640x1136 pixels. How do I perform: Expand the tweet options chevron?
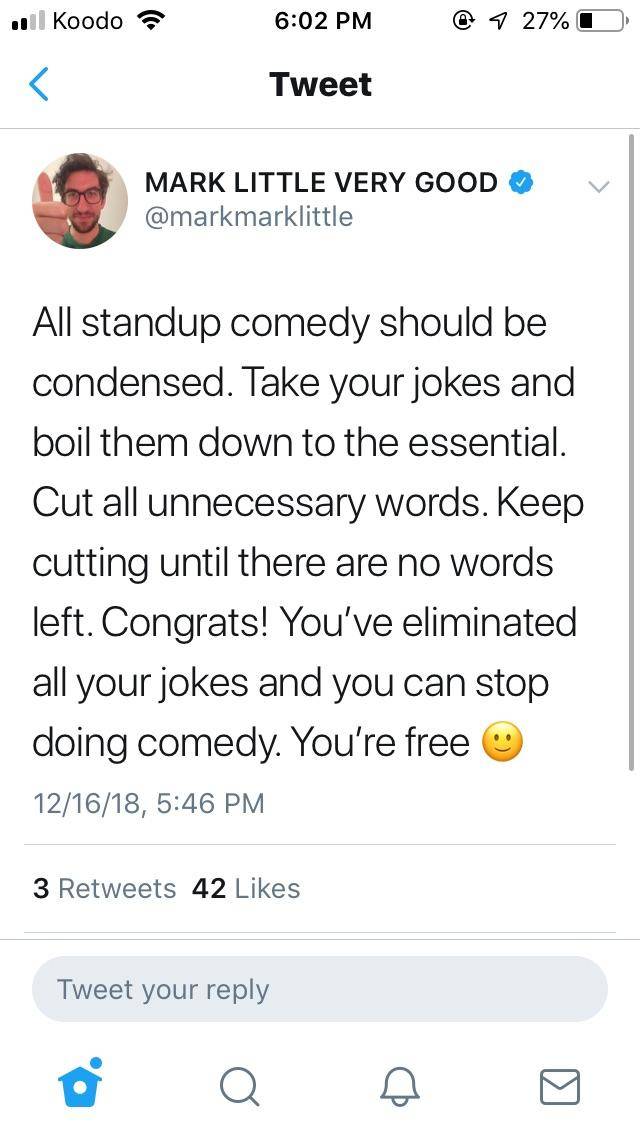pos(598,186)
